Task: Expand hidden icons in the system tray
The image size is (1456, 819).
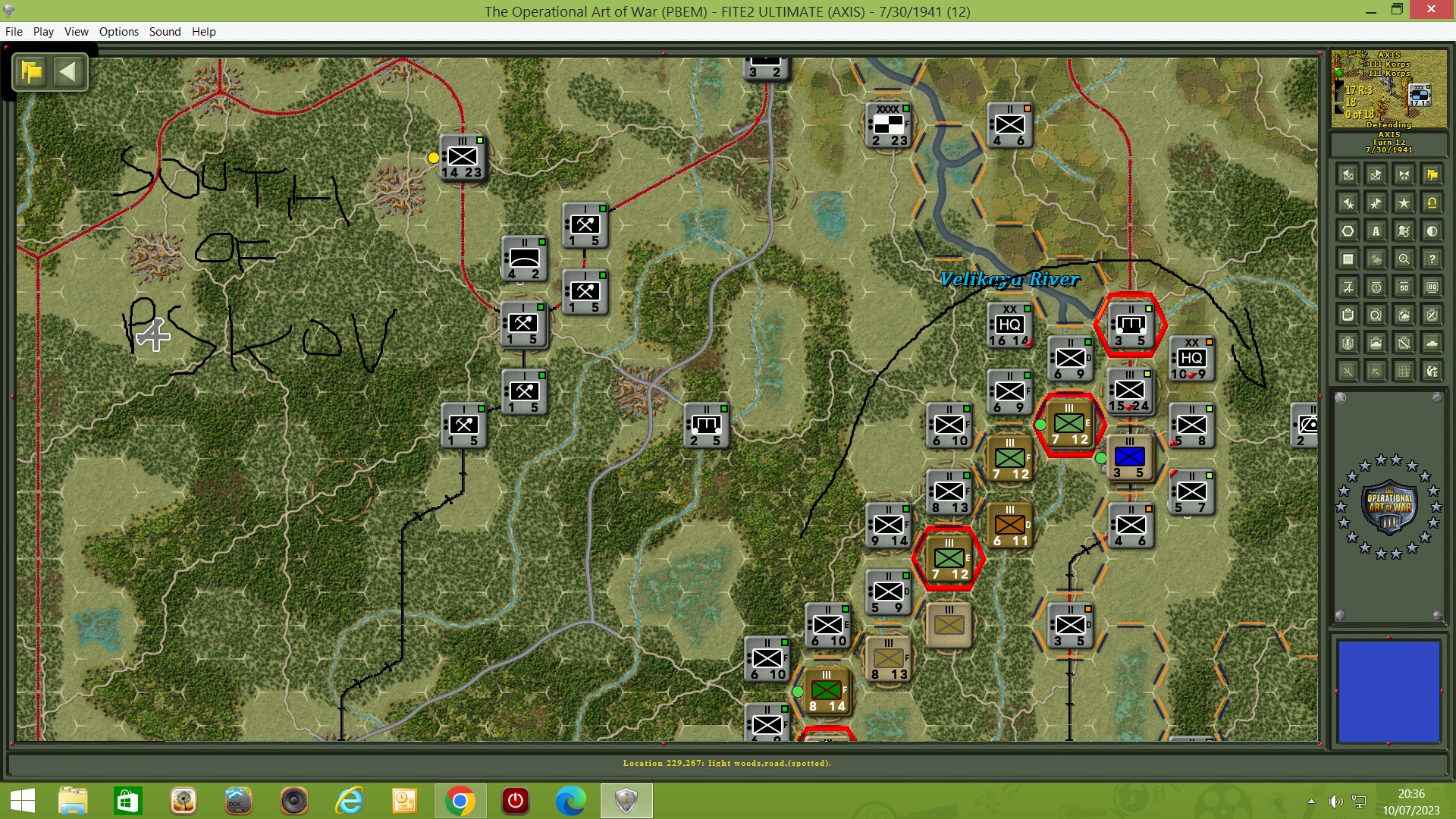Action: tap(1312, 801)
